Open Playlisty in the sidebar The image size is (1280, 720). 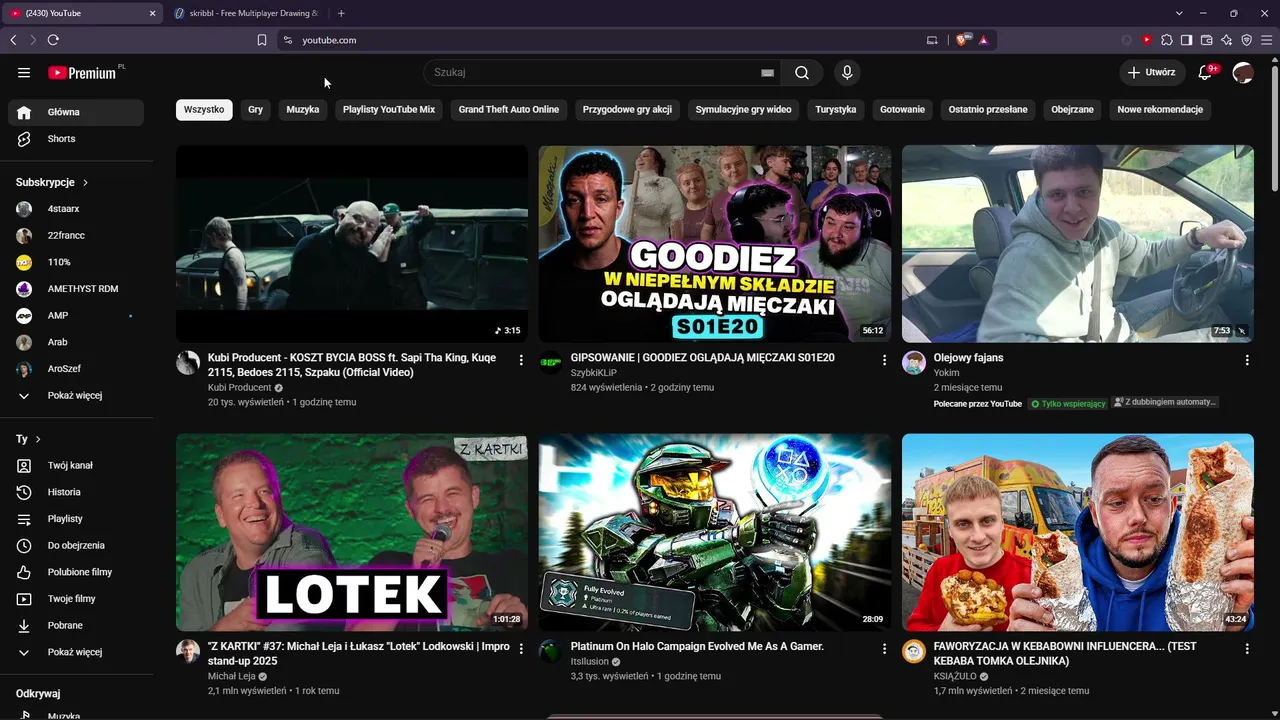[76, 519]
